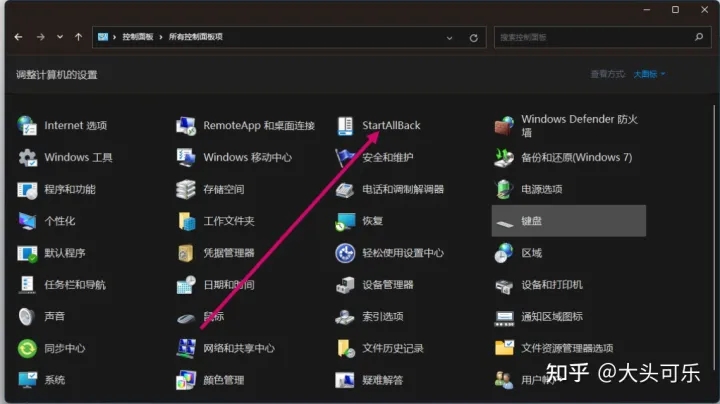Expand address bar history dropdown

click(x=449, y=38)
